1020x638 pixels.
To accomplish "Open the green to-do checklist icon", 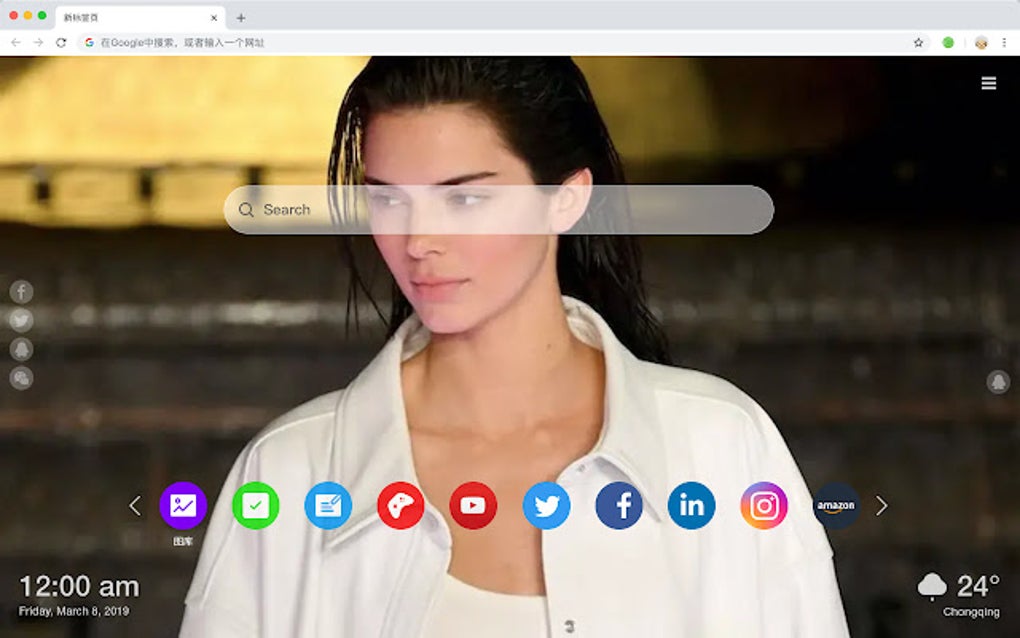I will click(x=256, y=505).
